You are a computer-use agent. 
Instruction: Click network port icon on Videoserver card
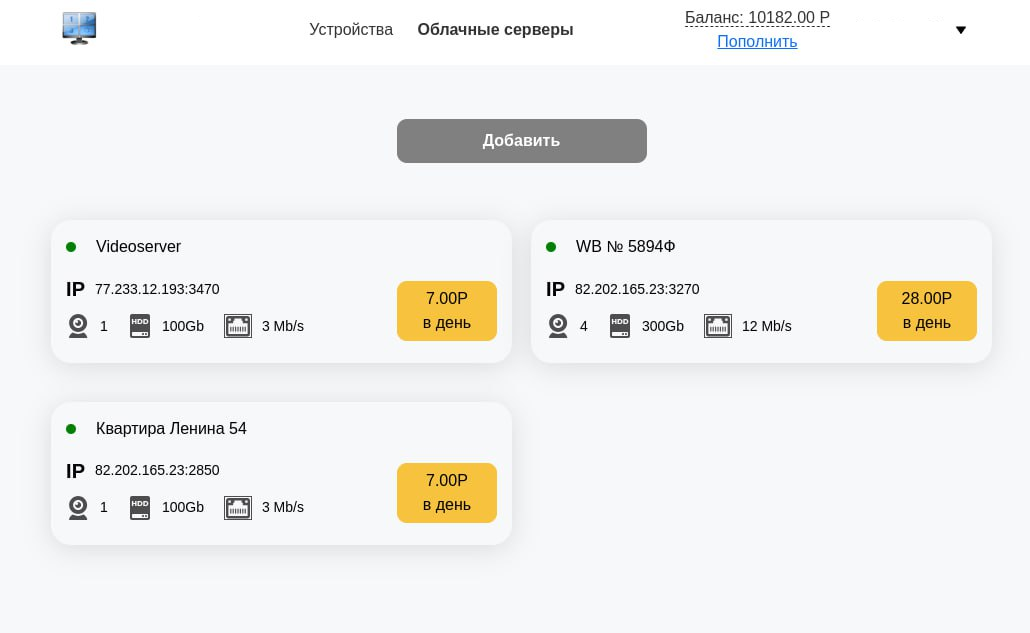pos(238,326)
